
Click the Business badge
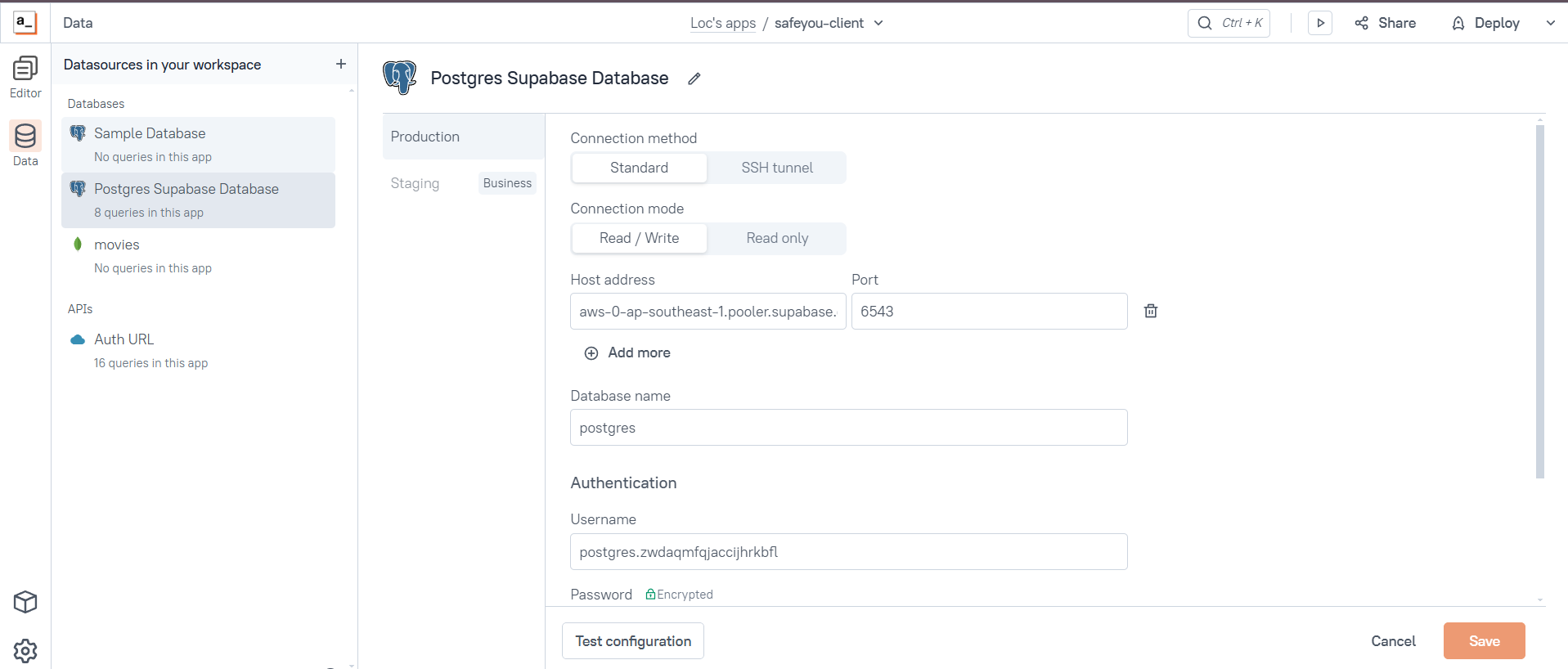tap(507, 183)
